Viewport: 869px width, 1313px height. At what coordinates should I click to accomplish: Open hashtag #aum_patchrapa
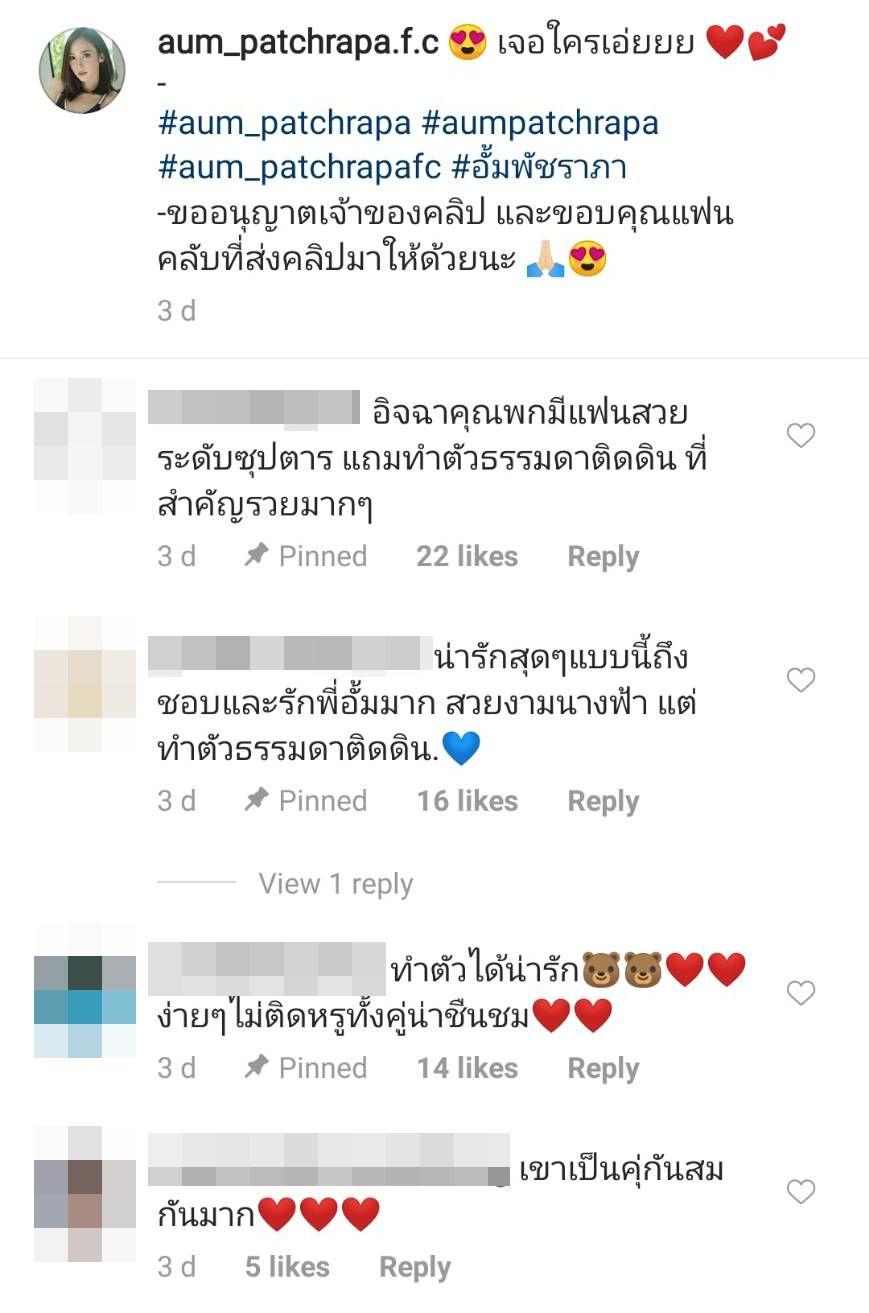285,124
